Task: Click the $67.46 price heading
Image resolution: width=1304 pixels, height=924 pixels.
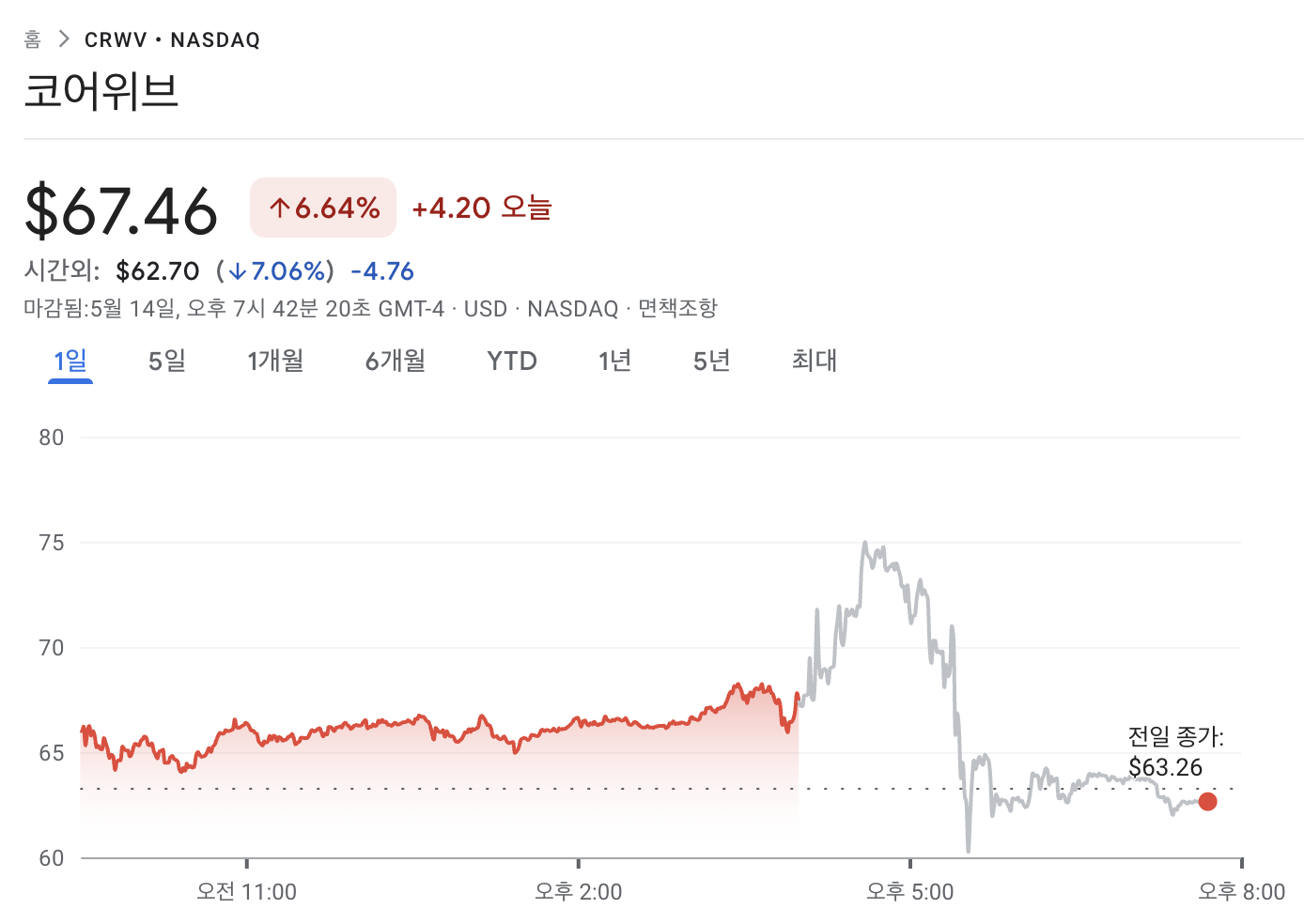Action: (x=121, y=211)
